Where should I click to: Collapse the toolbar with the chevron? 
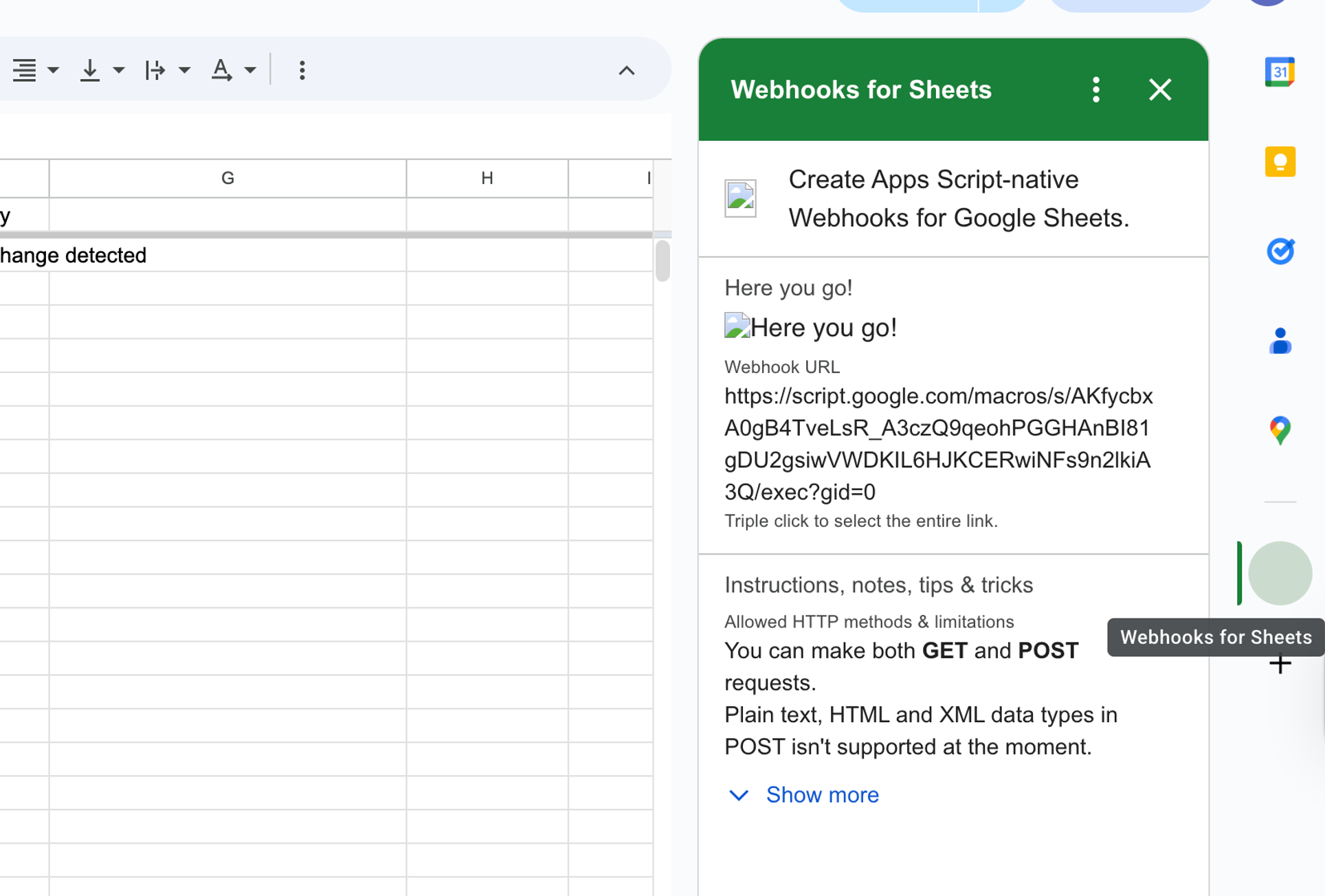click(x=626, y=70)
